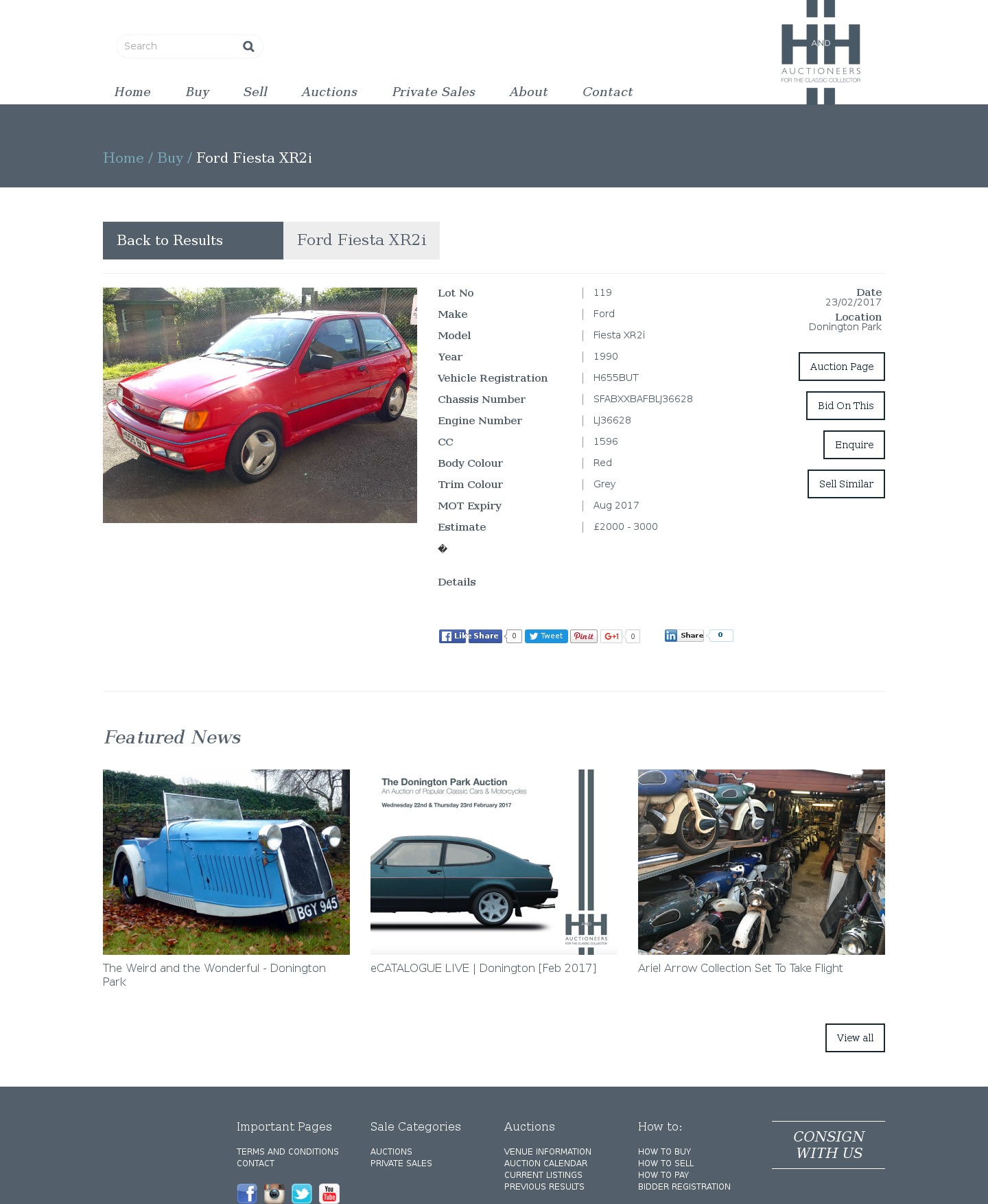Select the registration value H655BUT
Screen dimensions: 988x1204
point(616,378)
